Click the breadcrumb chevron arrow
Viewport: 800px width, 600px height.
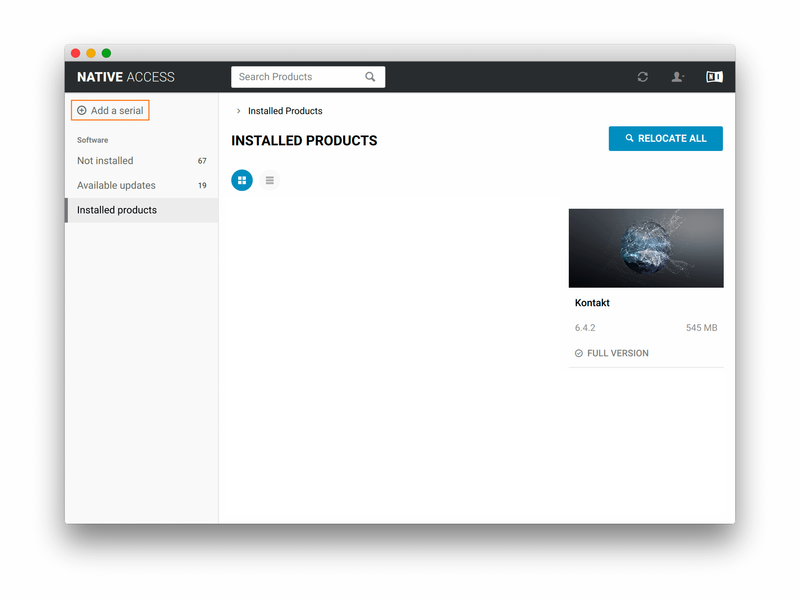(238, 111)
